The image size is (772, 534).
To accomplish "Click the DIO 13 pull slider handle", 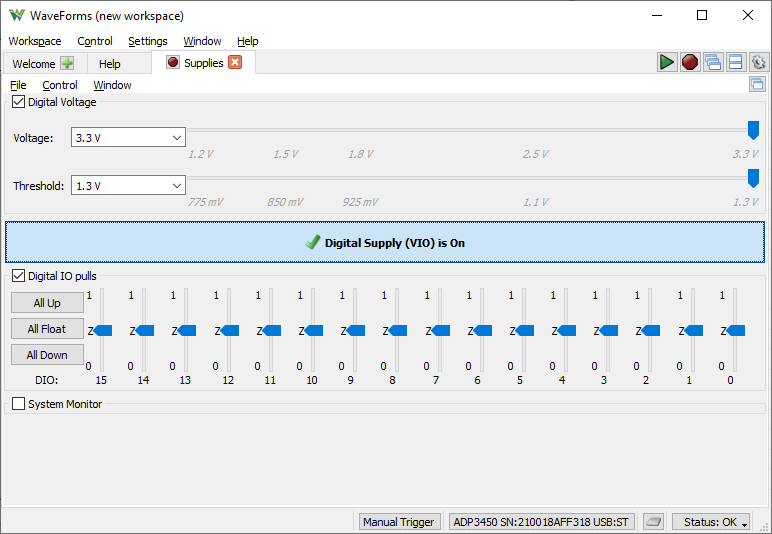I will point(187,330).
